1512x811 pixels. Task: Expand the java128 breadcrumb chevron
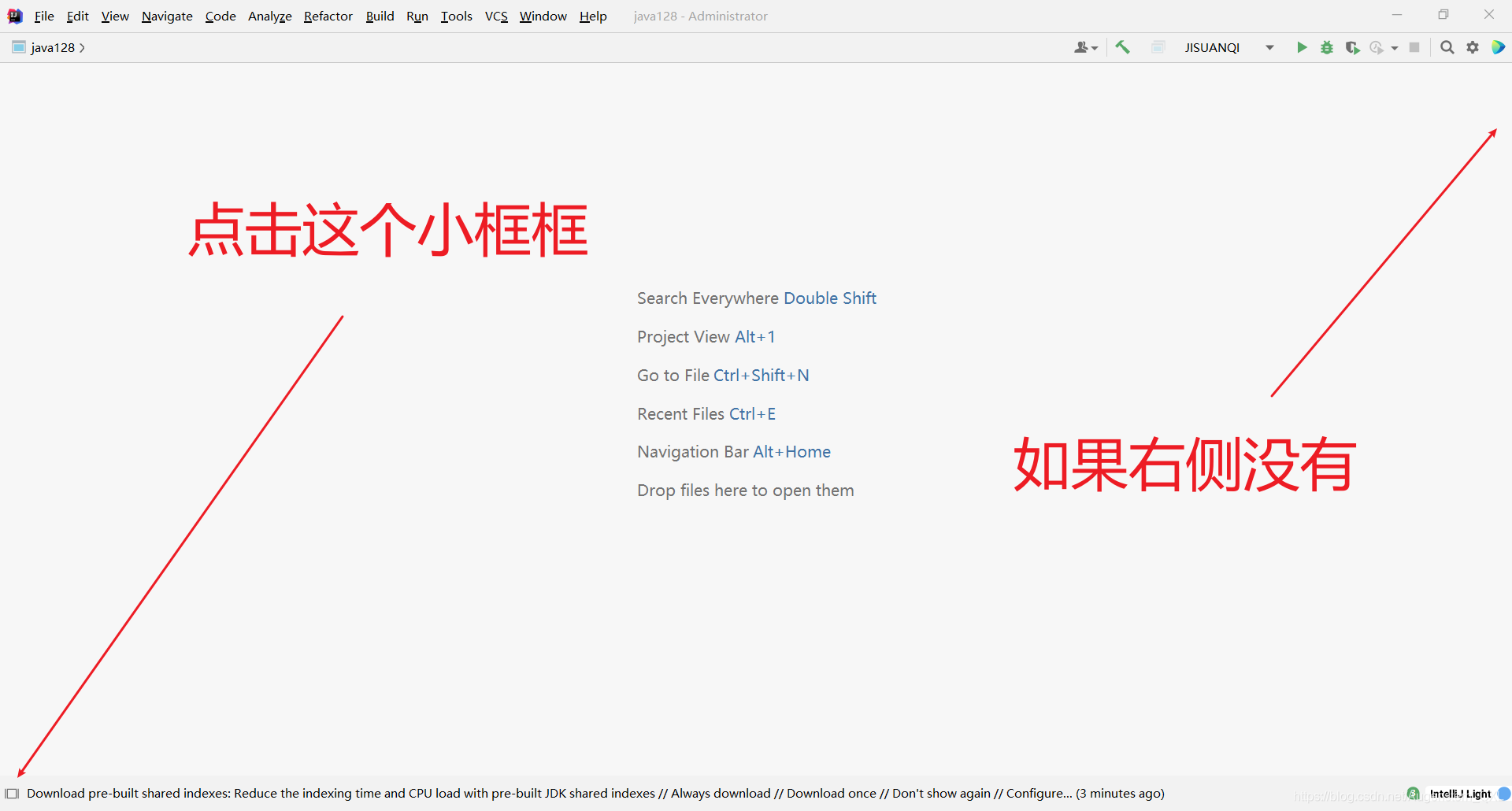[82, 48]
